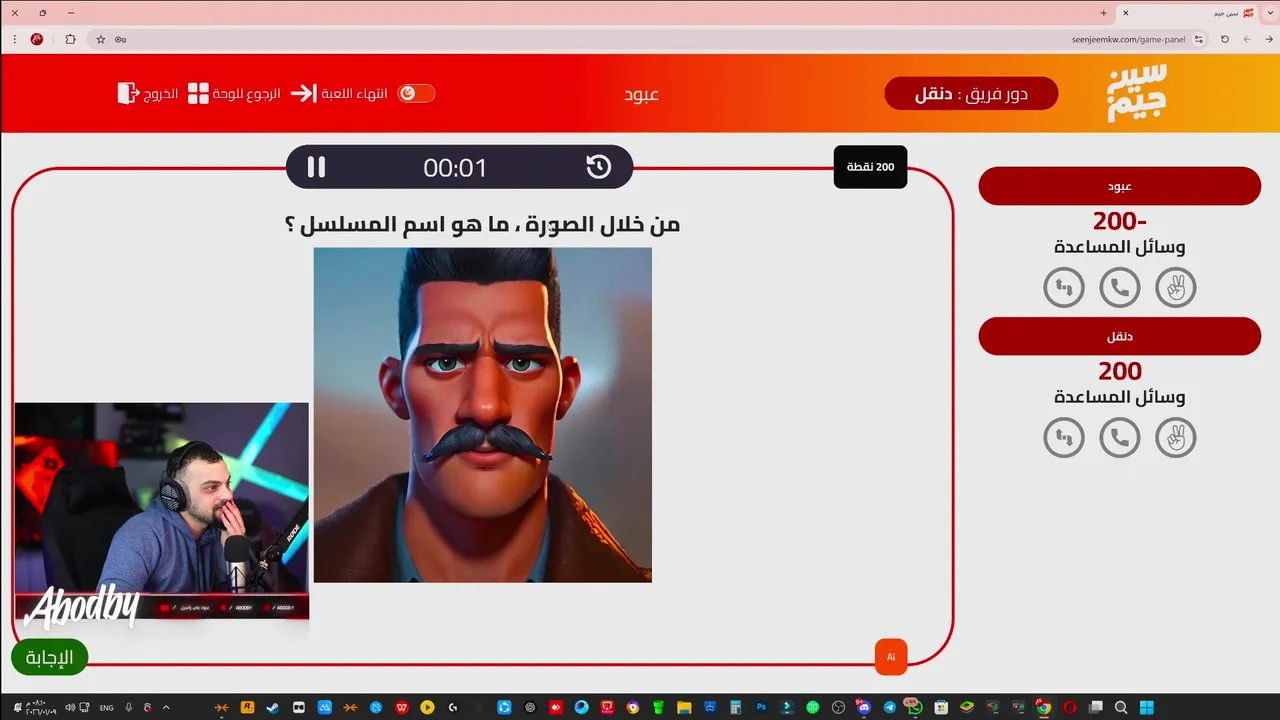The height and width of the screenshot is (720, 1280).
Task: Click انتهاء اللعبة to end the game
Action: 339,94
